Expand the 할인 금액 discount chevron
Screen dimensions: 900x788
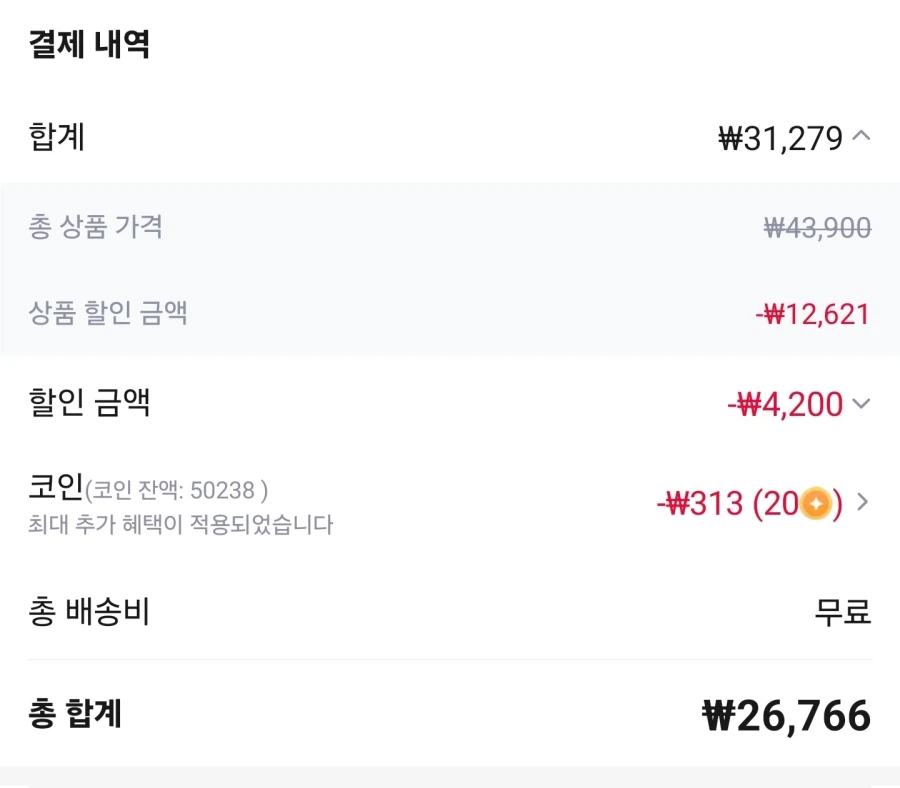pyautogui.click(x=861, y=405)
